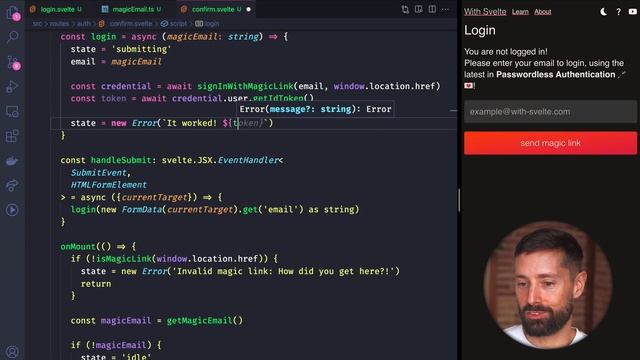Open the Run and Debug view
Image resolution: width=640 pixels, height=360 pixels.
point(12,87)
